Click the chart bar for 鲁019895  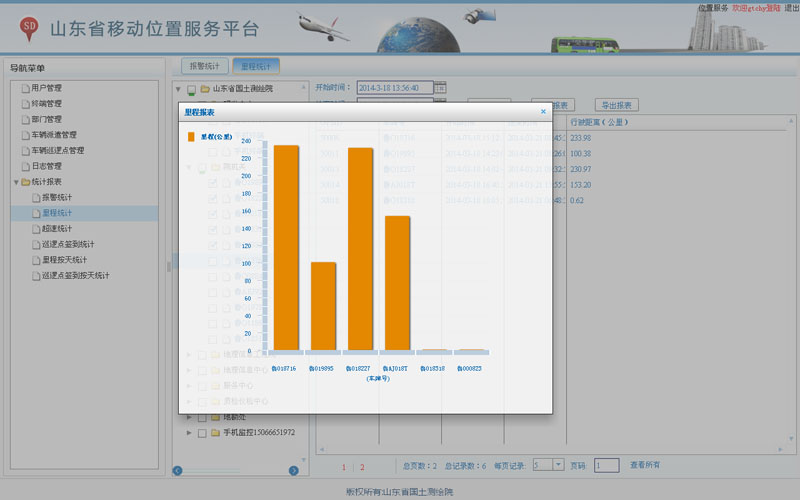[x=323, y=306]
